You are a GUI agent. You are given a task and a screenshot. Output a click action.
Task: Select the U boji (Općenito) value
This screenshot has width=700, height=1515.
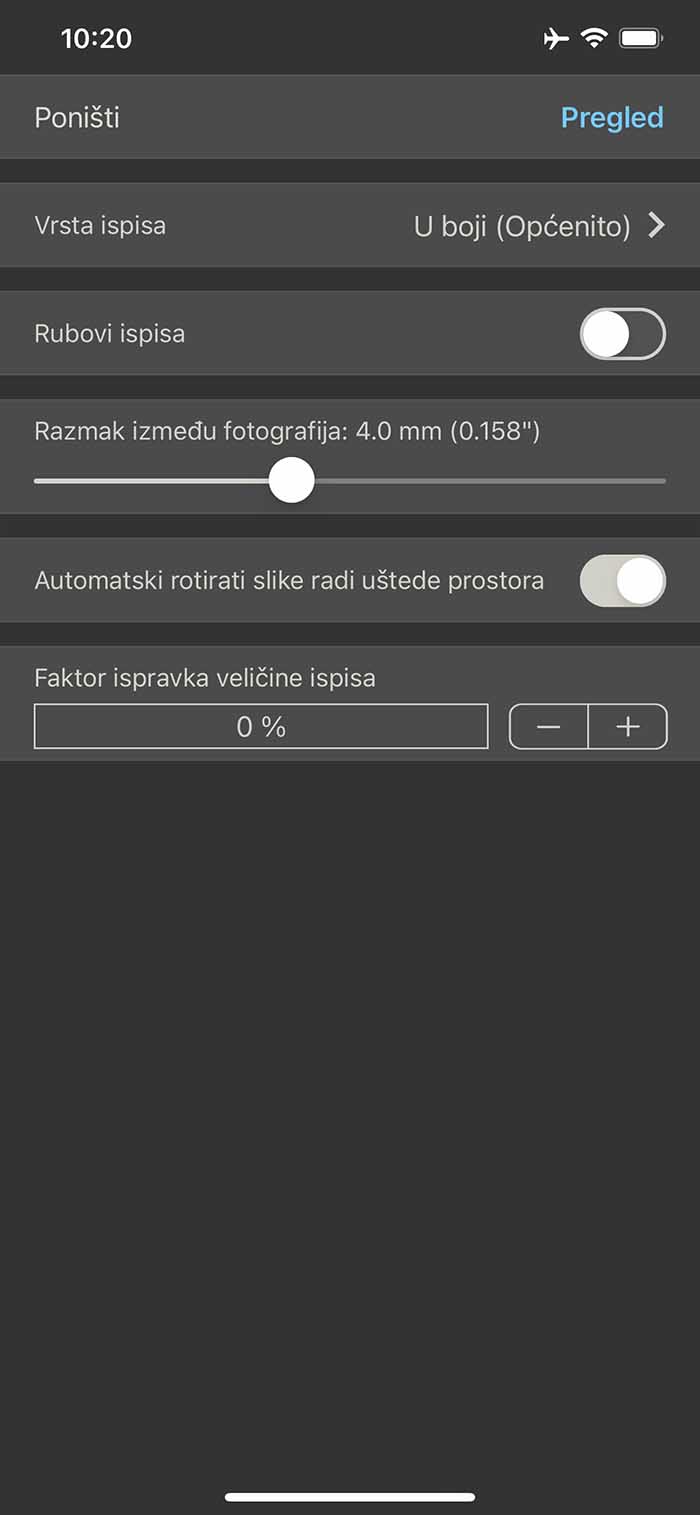click(x=522, y=227)
